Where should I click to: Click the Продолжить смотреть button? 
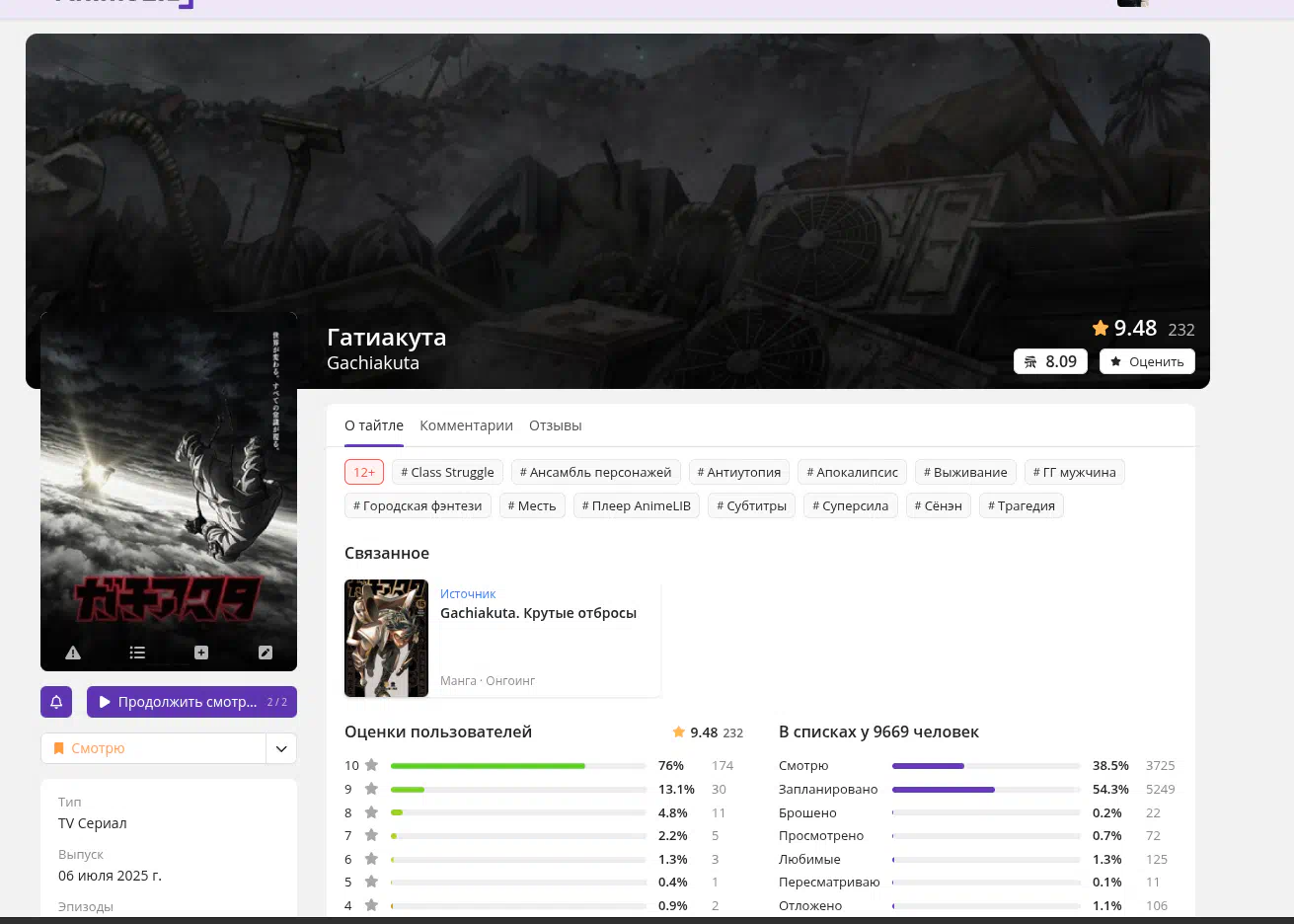tap(191, 702)
